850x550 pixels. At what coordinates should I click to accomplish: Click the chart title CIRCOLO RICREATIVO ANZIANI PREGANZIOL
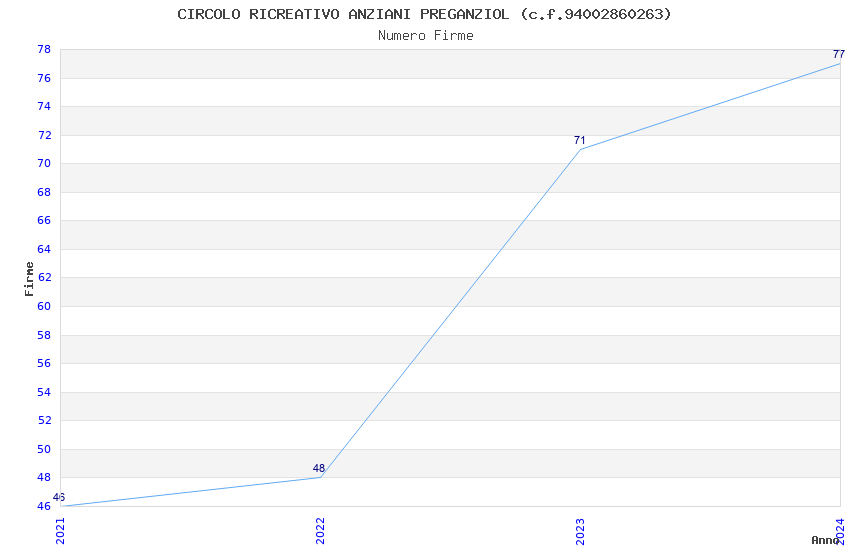tap(424, 14)
